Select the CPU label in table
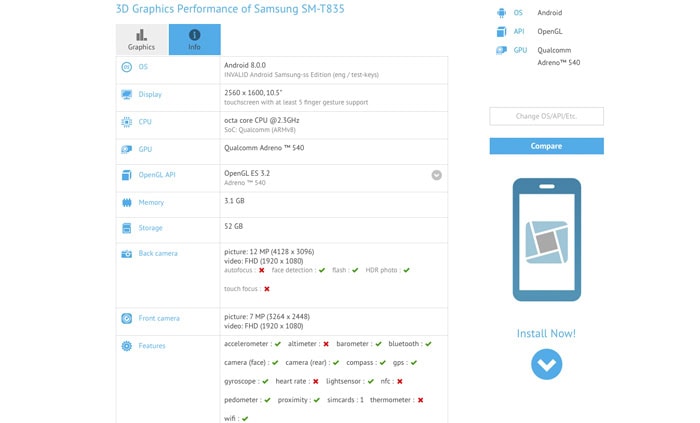The height and width of the screenshot is (423, 700). pos(145,122)
